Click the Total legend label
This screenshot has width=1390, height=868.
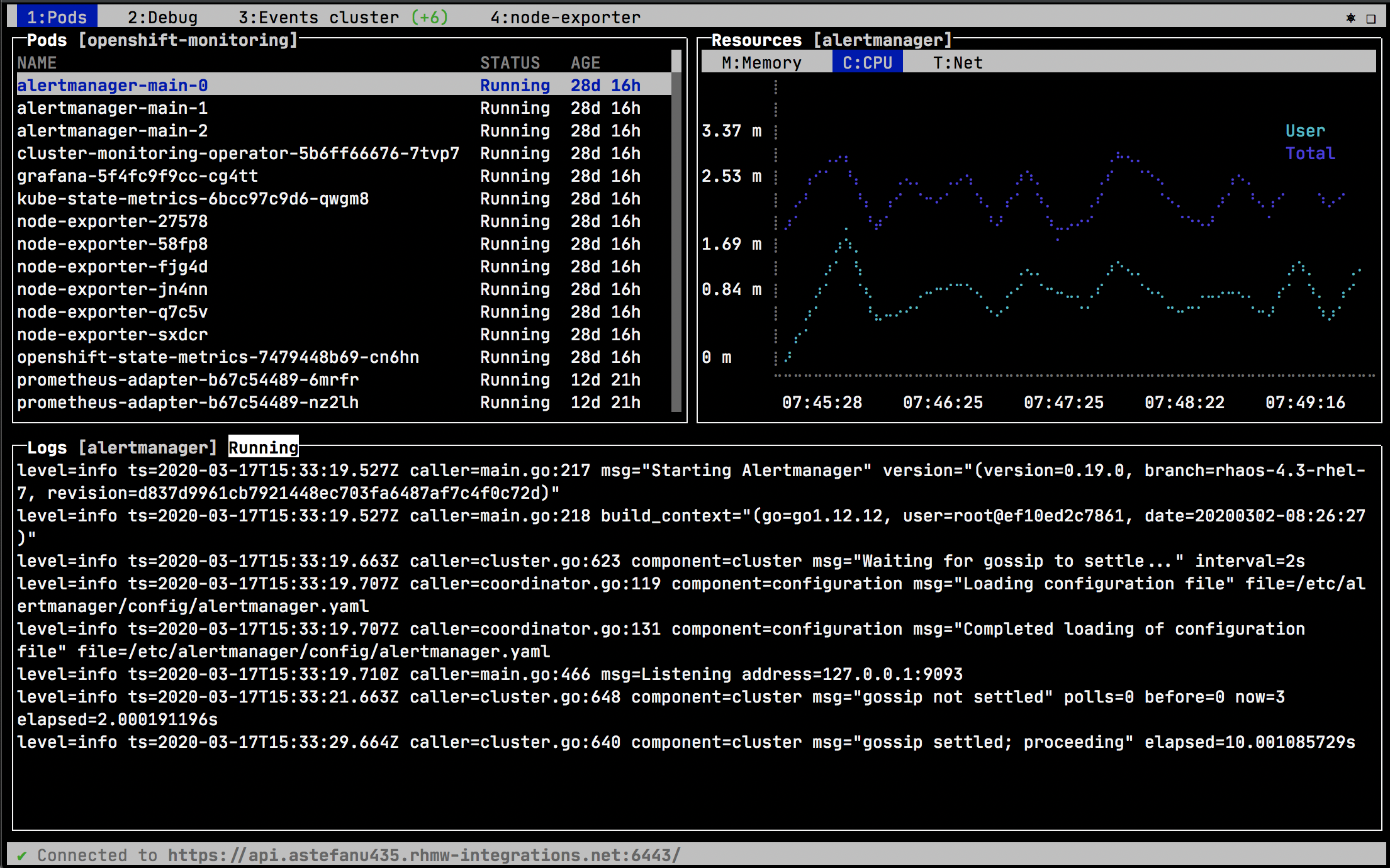[x=1310, y=153]
